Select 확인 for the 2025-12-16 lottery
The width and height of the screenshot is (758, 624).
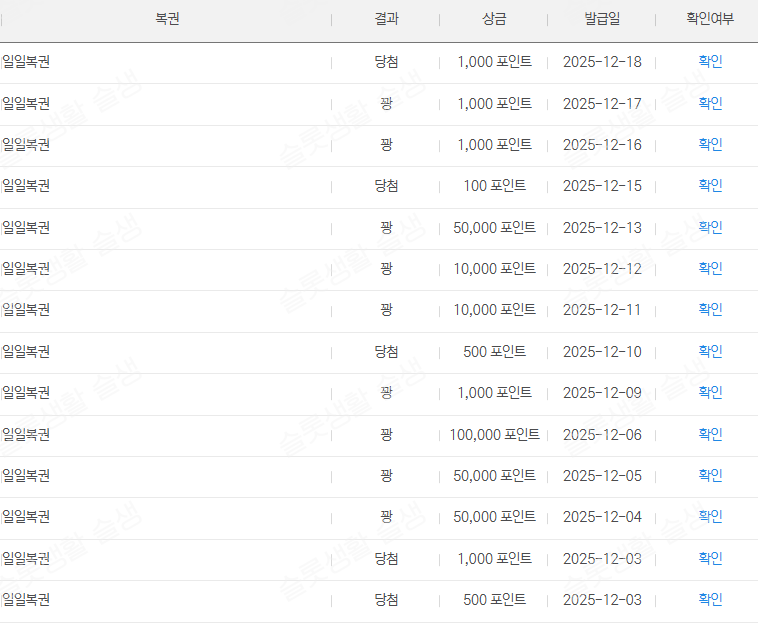click(x=710, y=145)
